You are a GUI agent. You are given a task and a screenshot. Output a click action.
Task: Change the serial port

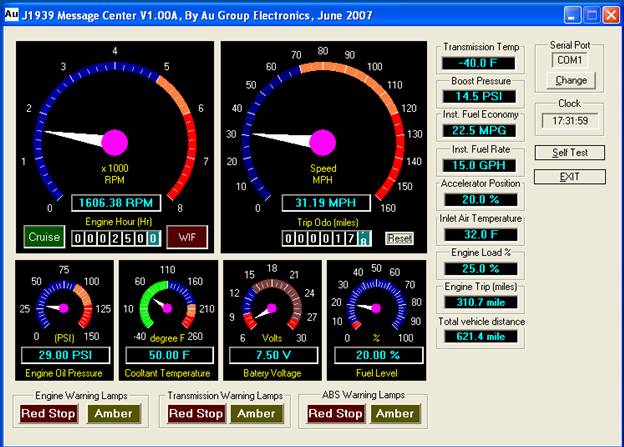571,80
